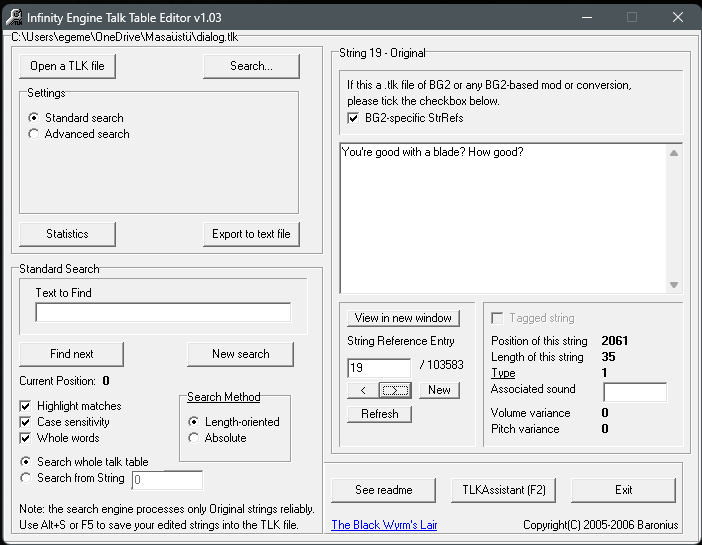Go to previous string with < button
Image resolution: width=702 pixels, height=545 pixels.
pyautogui.click(x=363, y=390)
